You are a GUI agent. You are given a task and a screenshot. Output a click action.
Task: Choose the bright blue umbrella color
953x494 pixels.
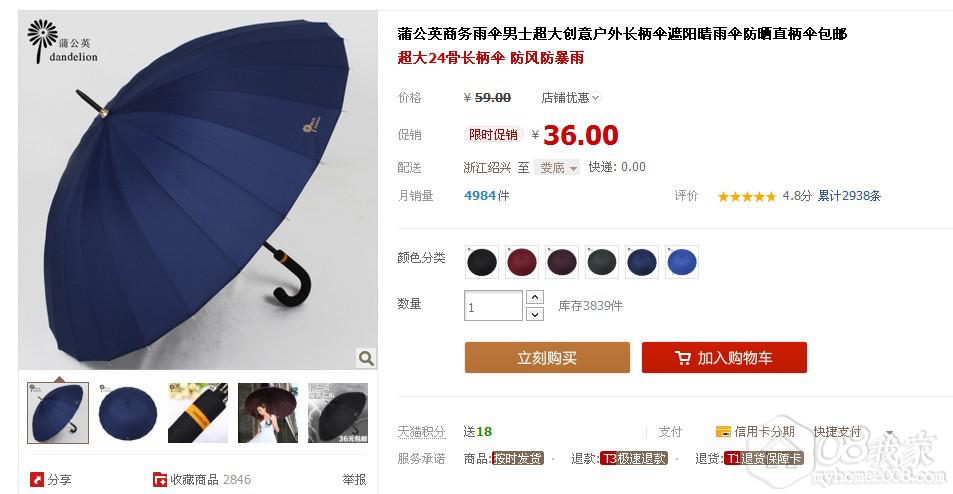pyautogui.click(x=682, y=262)
